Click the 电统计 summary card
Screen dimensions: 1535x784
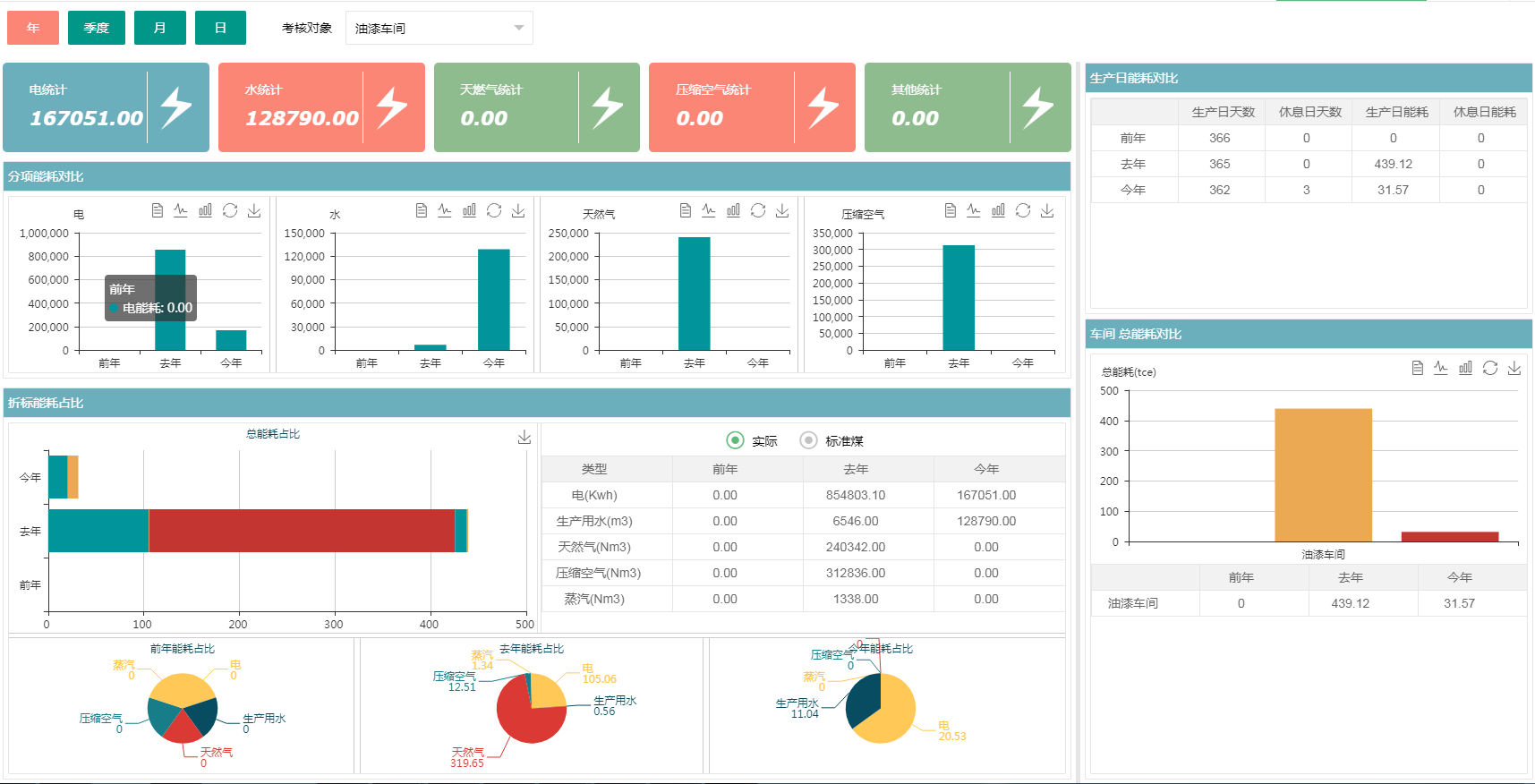click(x=106, y=107)
